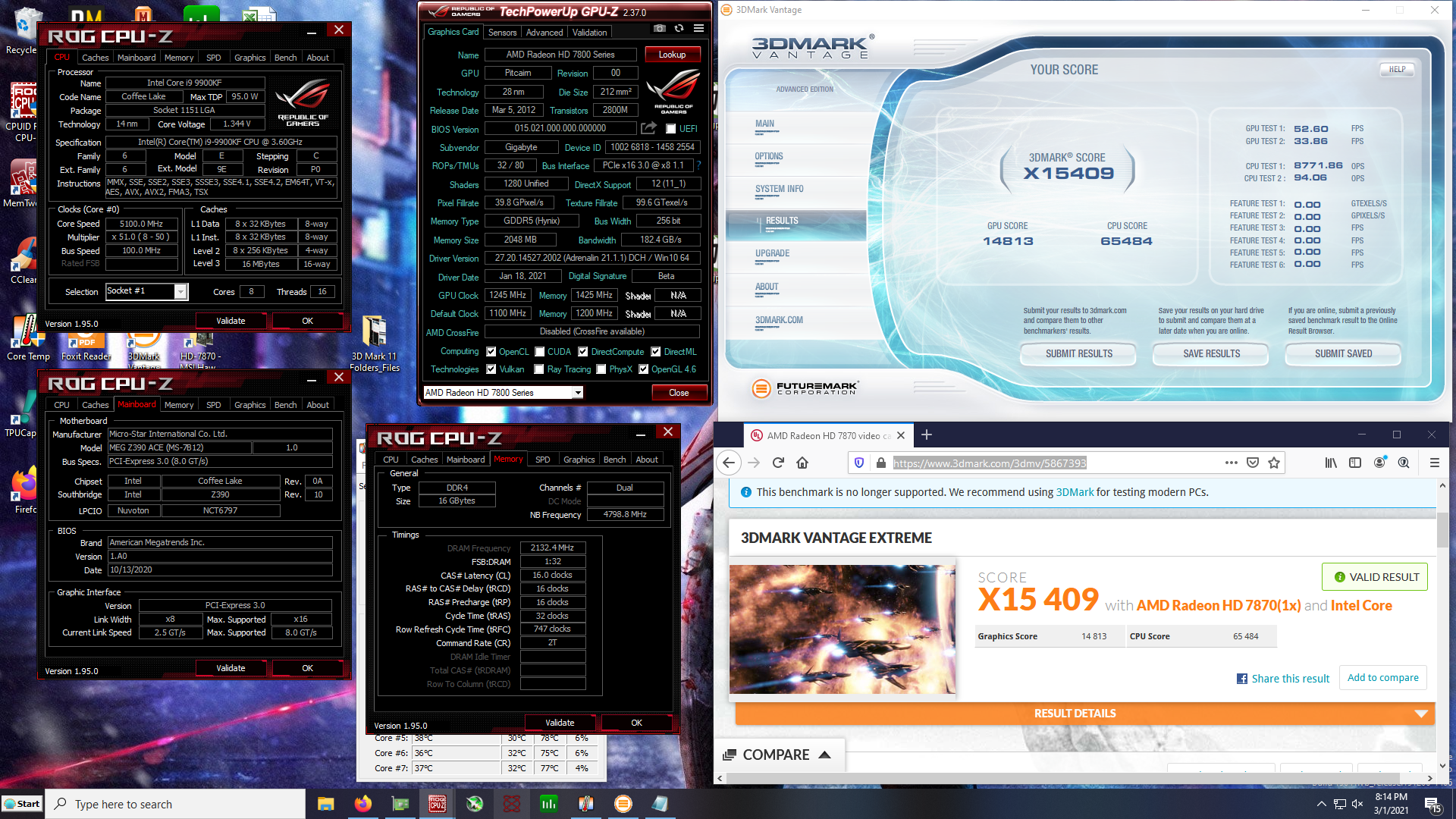1456x819 pixels.
Task: Open Firefox account icon
Action: tap(1379, 463)
